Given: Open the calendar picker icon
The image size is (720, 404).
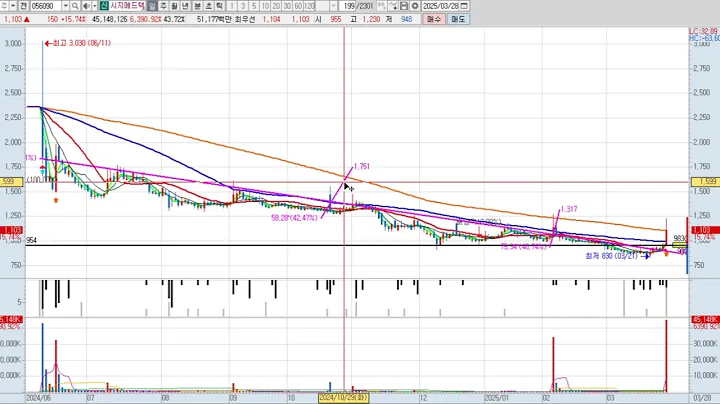Looking at the screenshot, I should (x=464, y=6).
